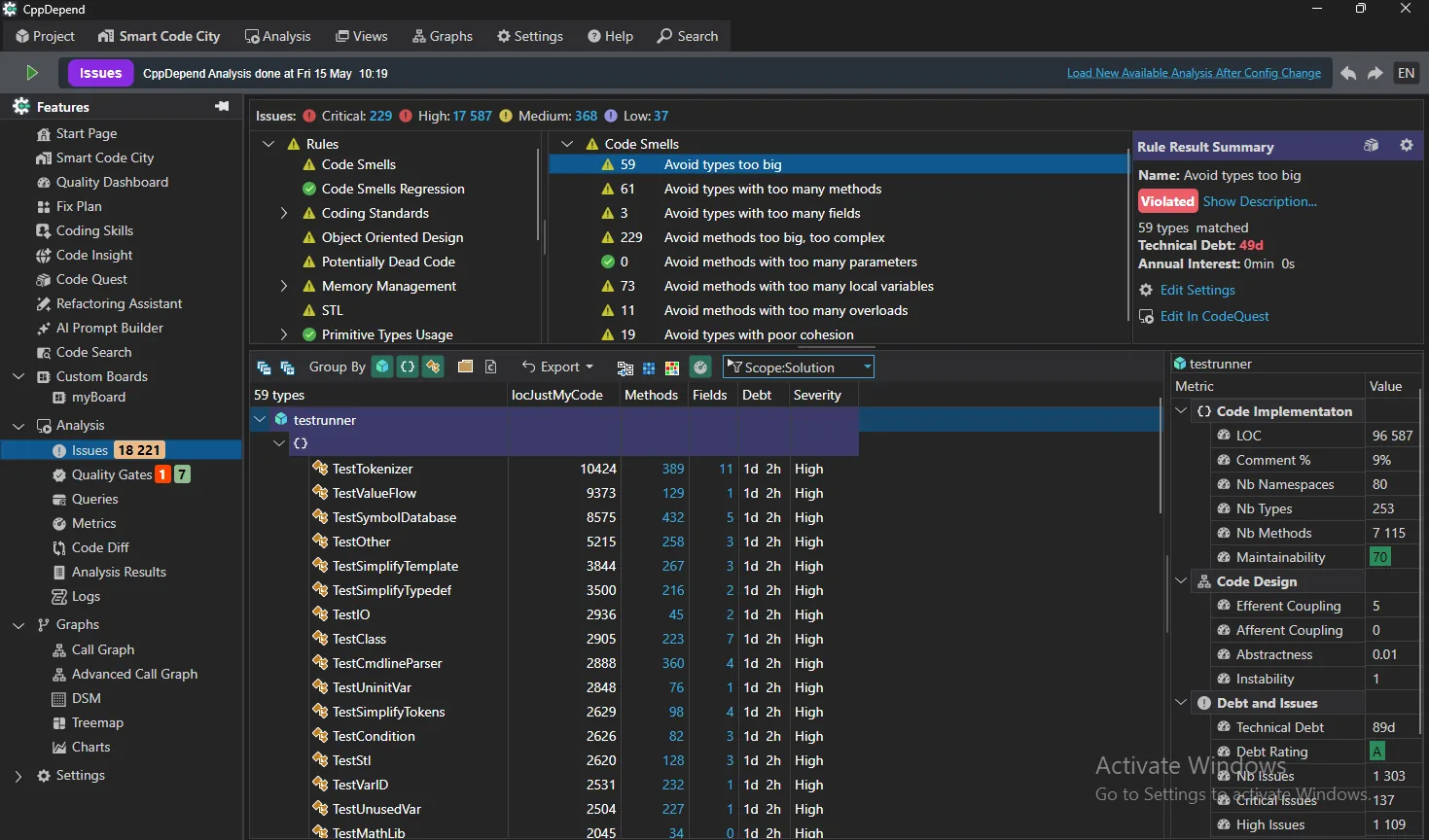Open the Search menu
Screen dimensions: 1429x840
click(688, 36)
